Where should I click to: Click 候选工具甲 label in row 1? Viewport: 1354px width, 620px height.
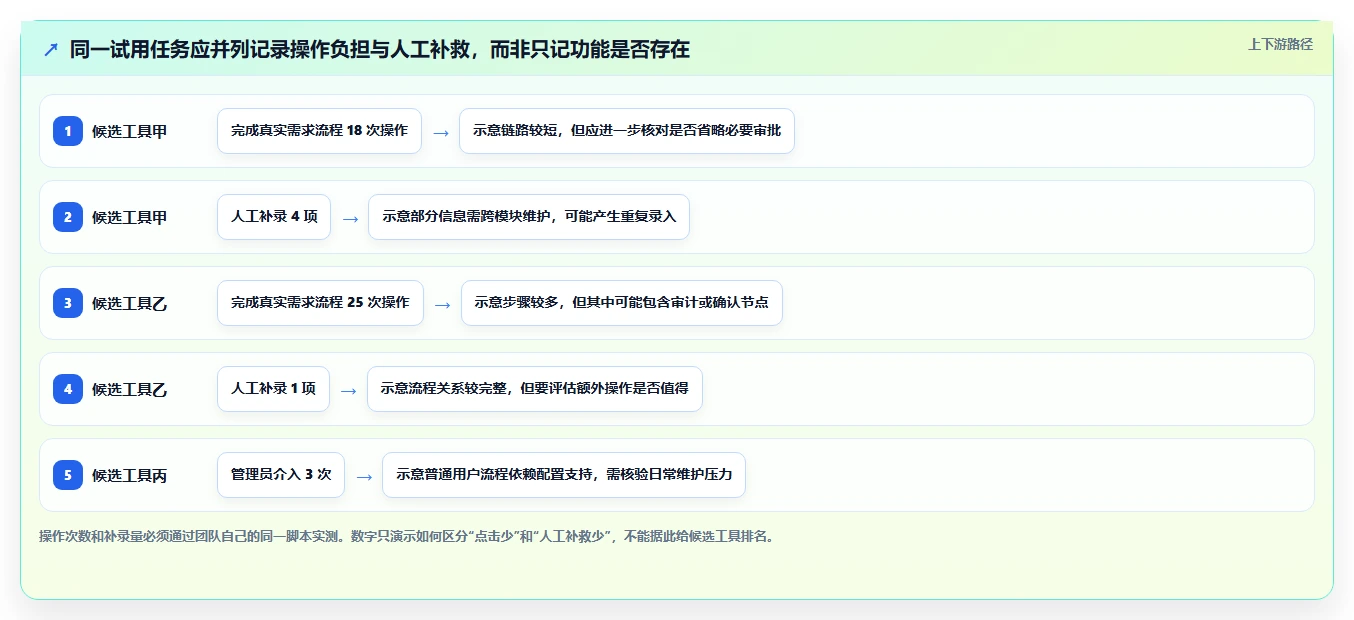pyautogui.click(x=130, y=131)
